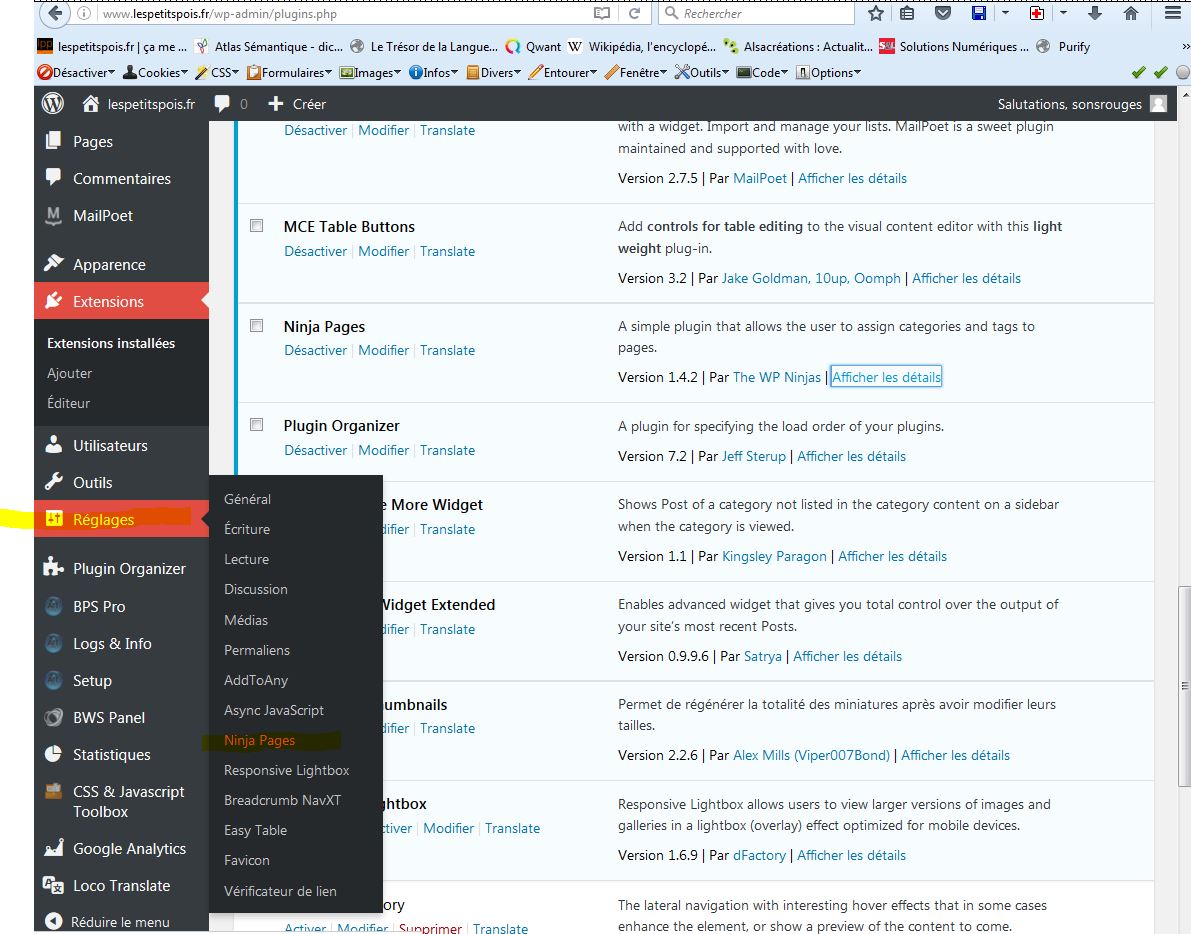Check the MCE Table Buttons checkbox
The image size is (1191, 934).
tap(257, 226)
